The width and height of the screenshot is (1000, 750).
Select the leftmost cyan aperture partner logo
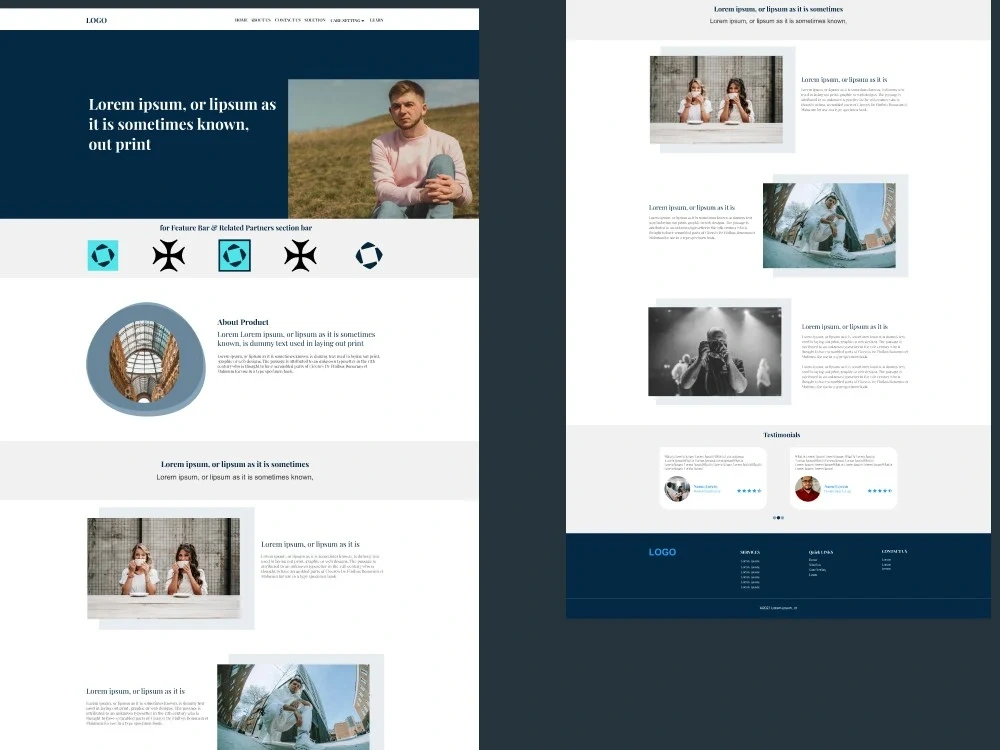tap(103, 256)
